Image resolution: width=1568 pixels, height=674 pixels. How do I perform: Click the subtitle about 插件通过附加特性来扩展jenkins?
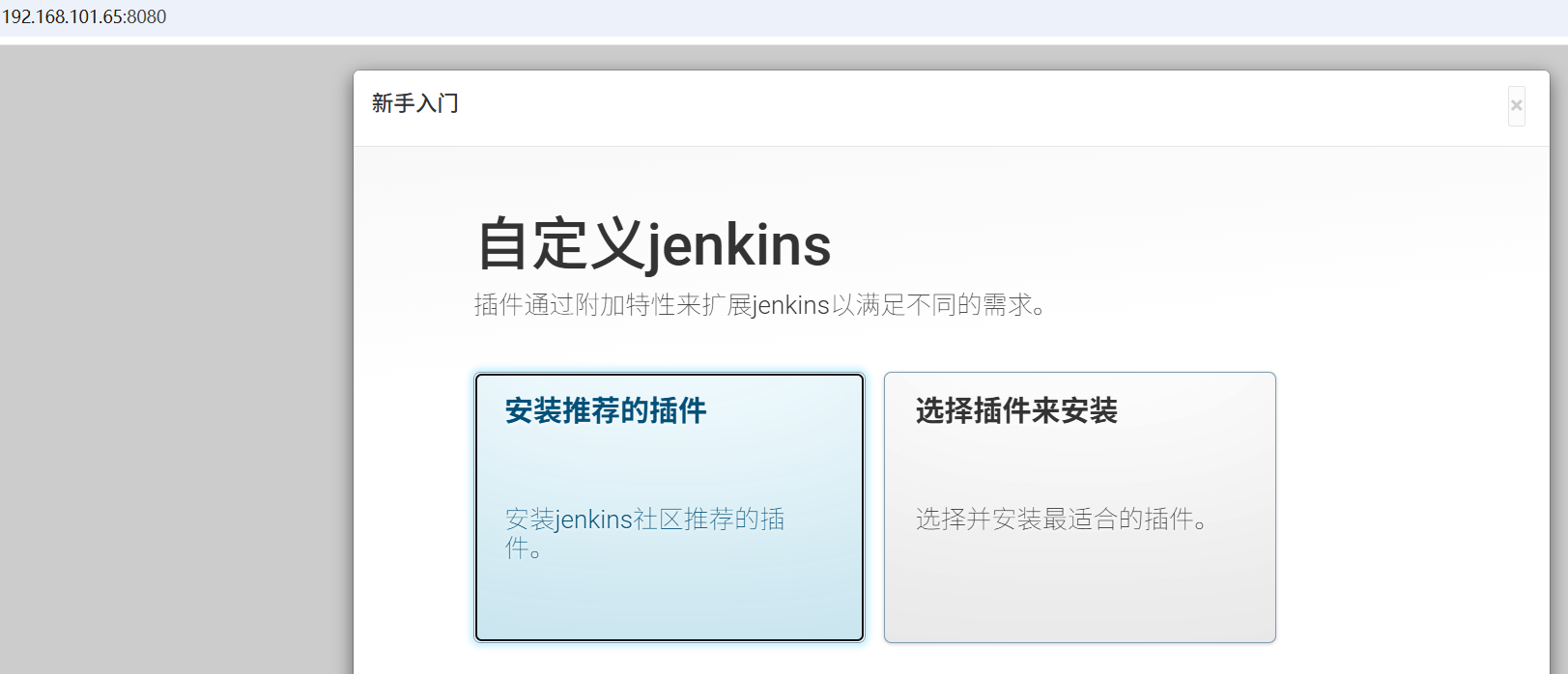760,305
